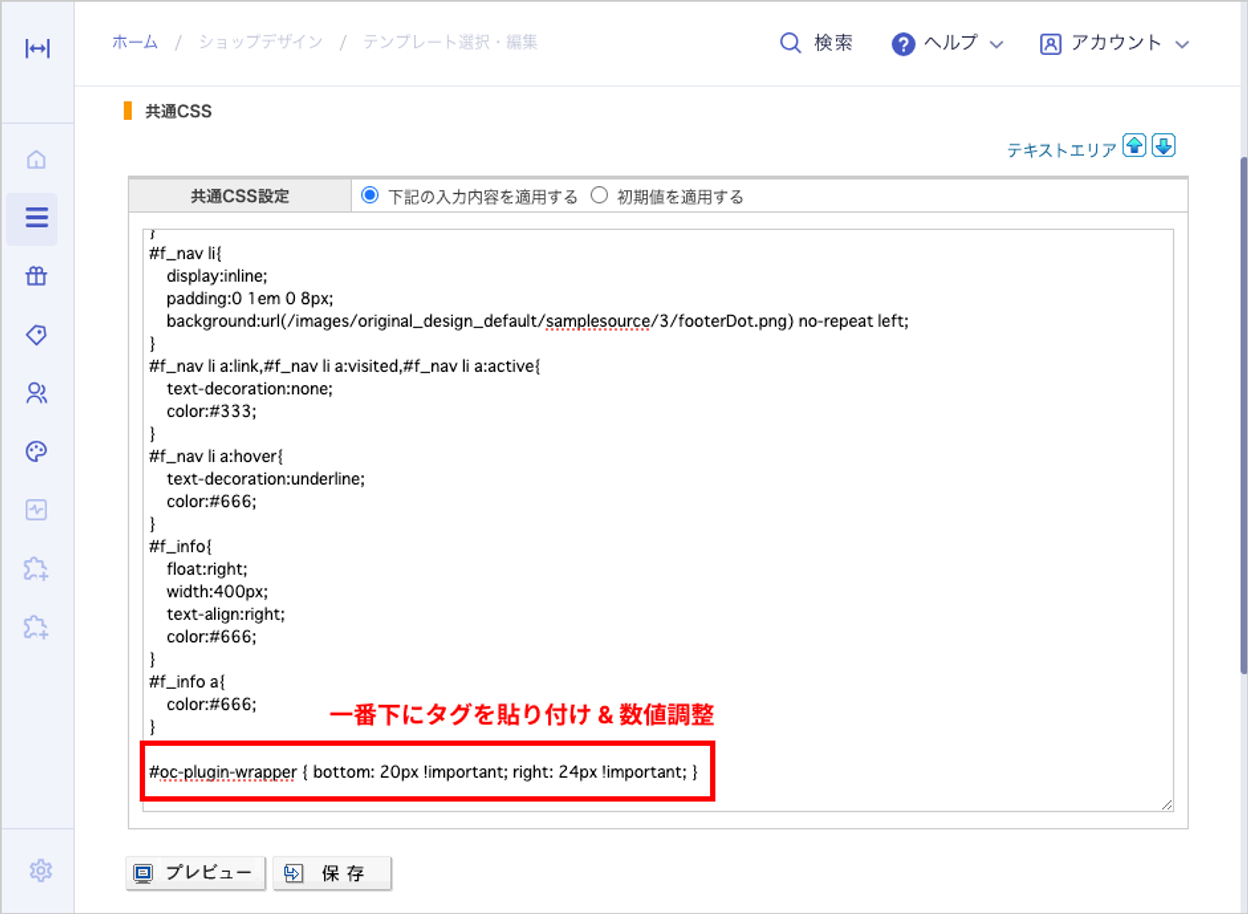Click the display:inline; line
The image size is (1248, 914).
tap(217, 276)
